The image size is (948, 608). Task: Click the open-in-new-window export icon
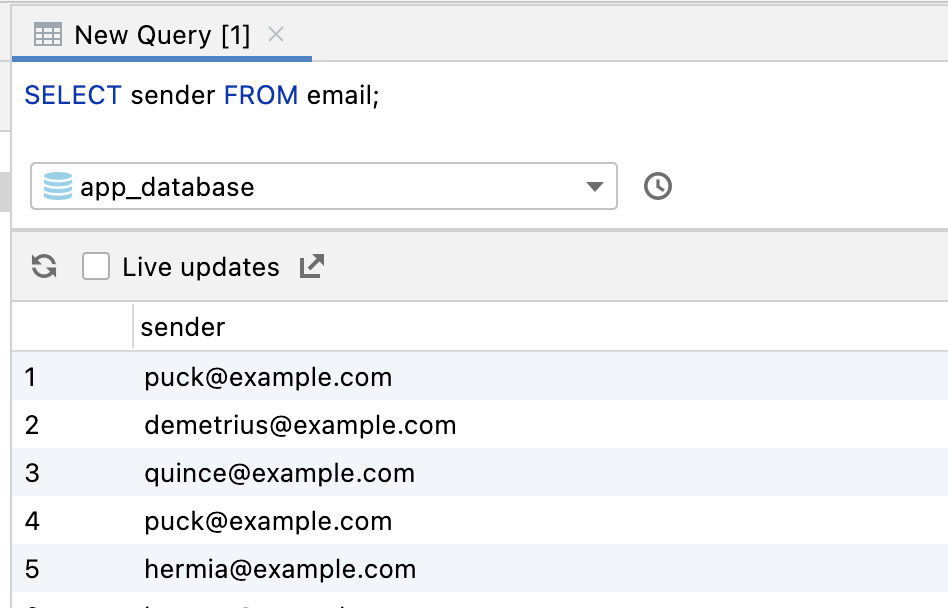pyautogui.click(x=312, y=267)
